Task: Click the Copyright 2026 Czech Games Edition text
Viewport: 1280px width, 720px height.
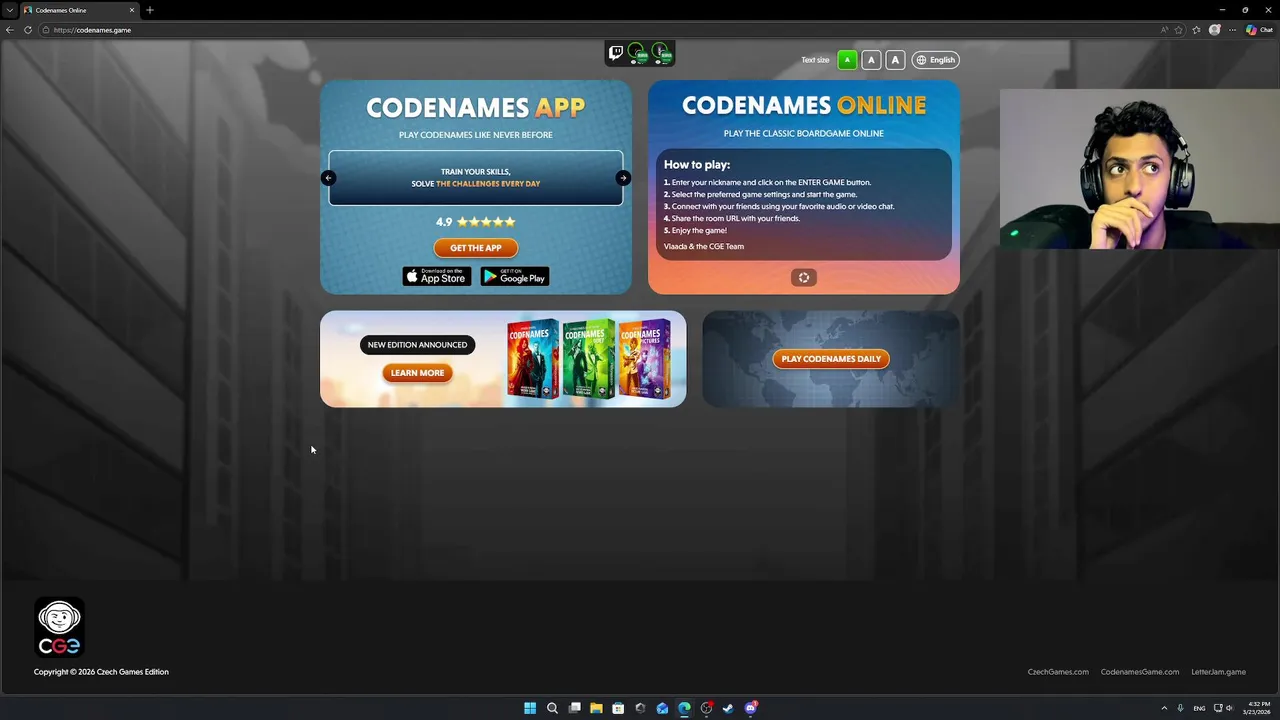Action: [101, 672]
